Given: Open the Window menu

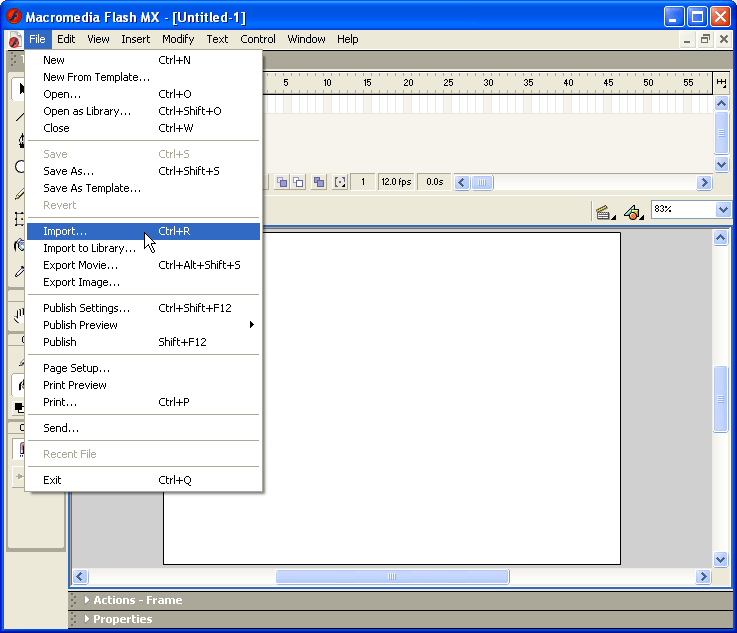Looking at the screenshot, I should (306, 39).
